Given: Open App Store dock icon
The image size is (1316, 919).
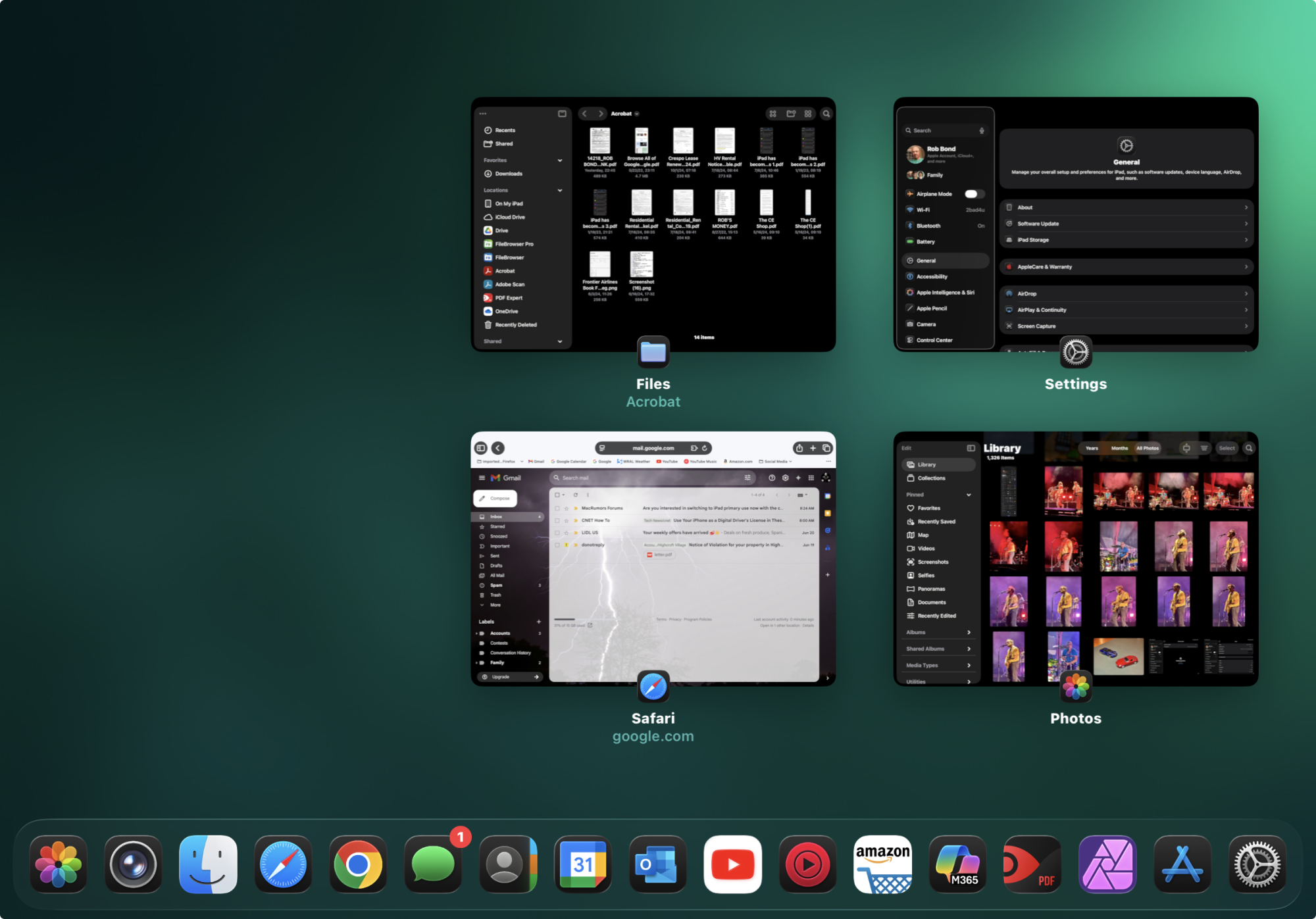Looking at the screenshot, I should click(1182, 864).
